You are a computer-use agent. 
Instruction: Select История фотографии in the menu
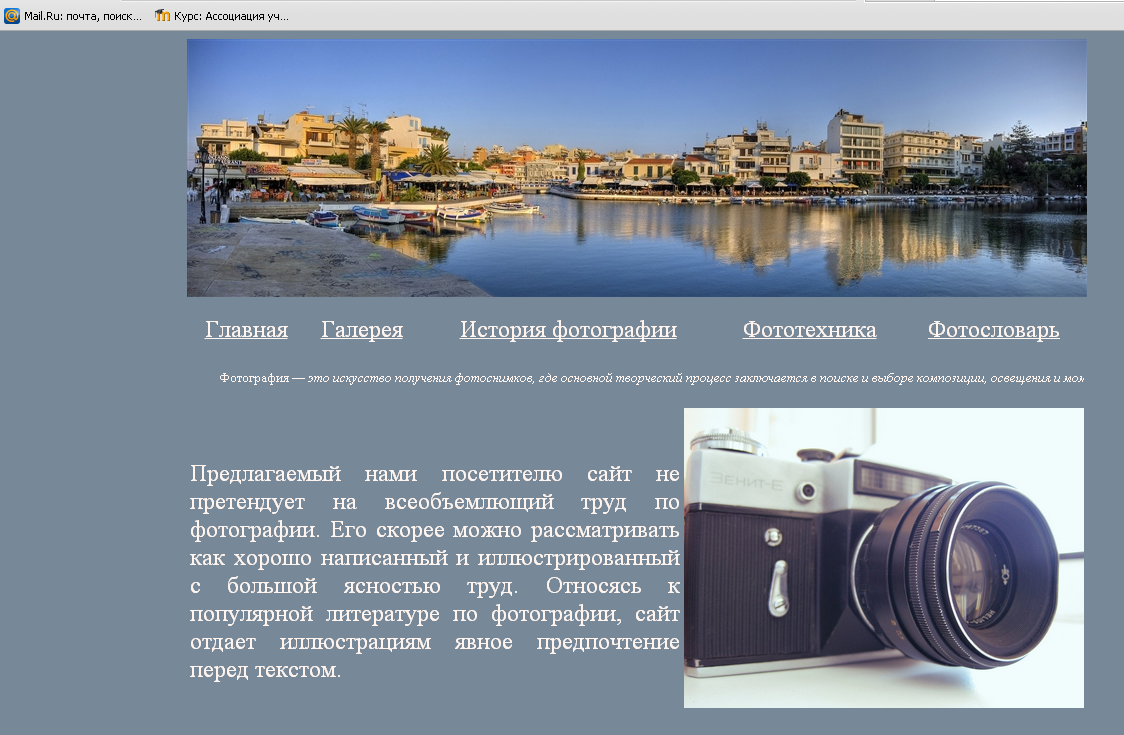click(x=568, y=330)
